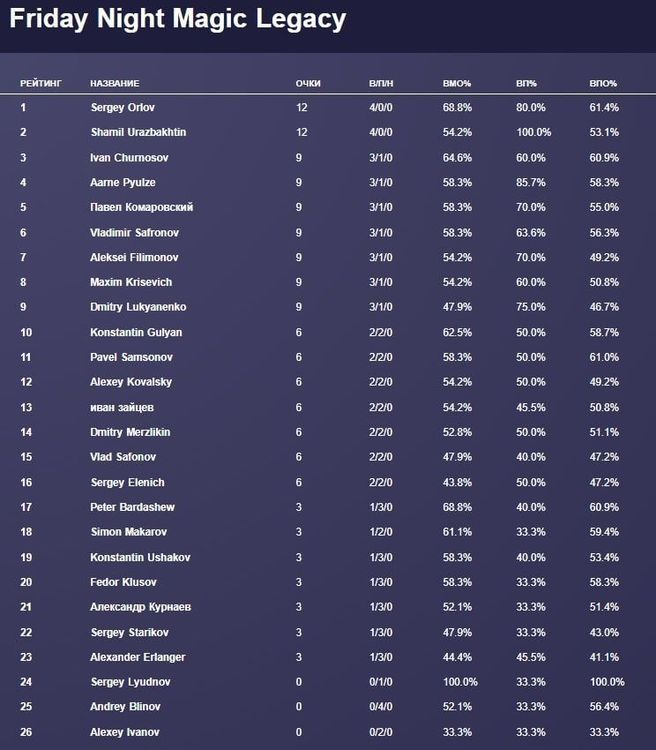Click the ВМО% column header
Screen dimensions: 656x750
[456, 83]
